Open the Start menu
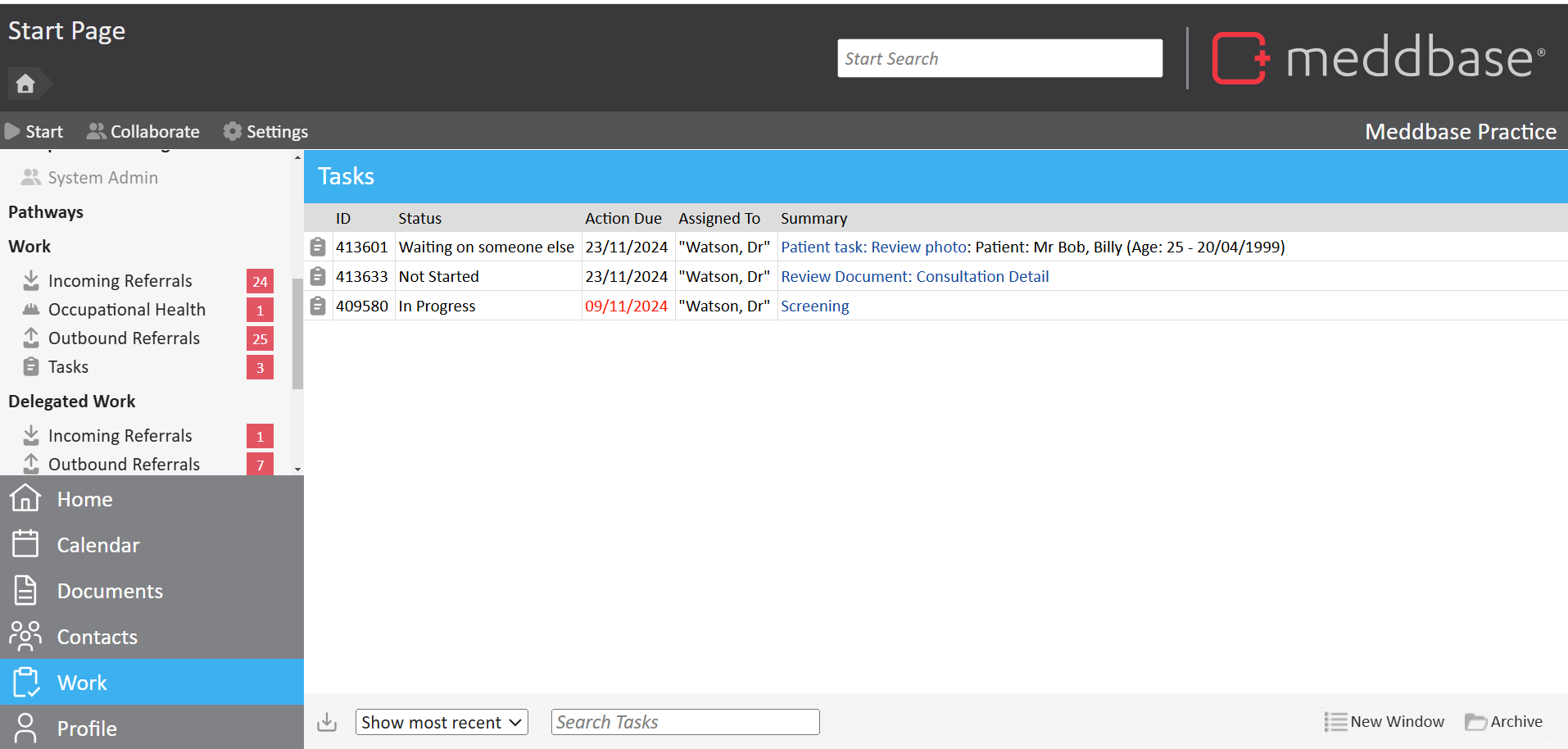Viewport: 1568px width, 749px height. point(34,132)
